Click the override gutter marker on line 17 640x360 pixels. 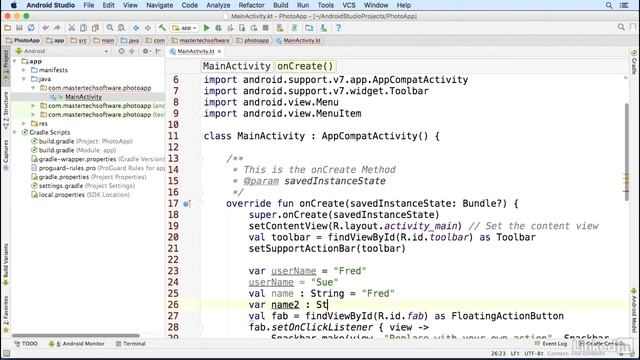click(x=187, y=204)
